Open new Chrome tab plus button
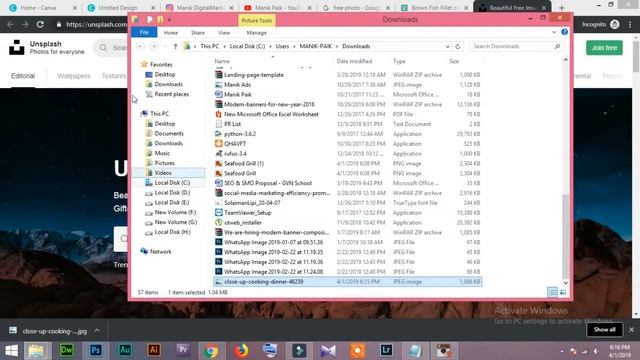This screenshot has height=360, width=640. [562, 8]
